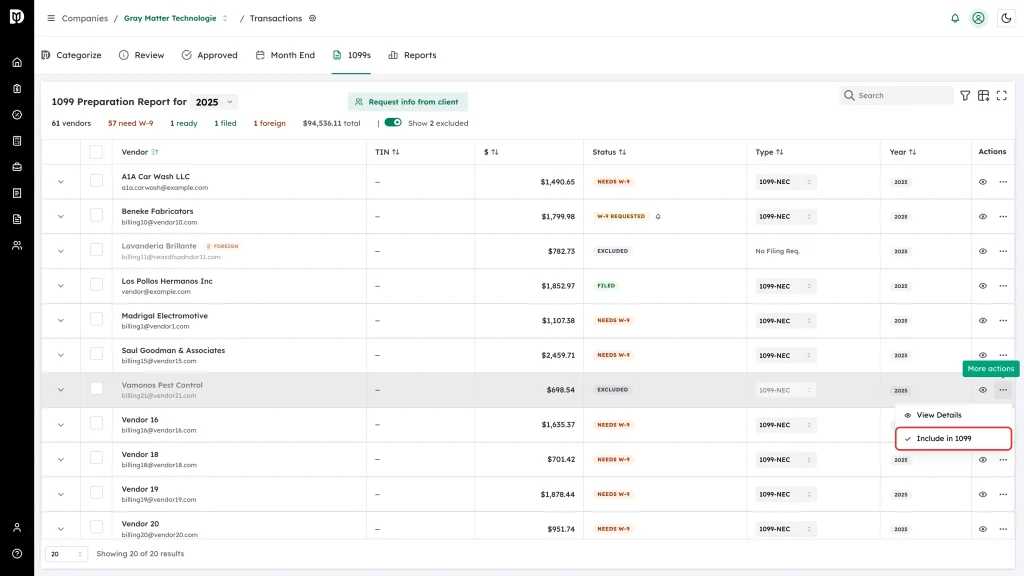Click in the Search field
Screen dimensions: 1024x576
(x=896, y=95)
